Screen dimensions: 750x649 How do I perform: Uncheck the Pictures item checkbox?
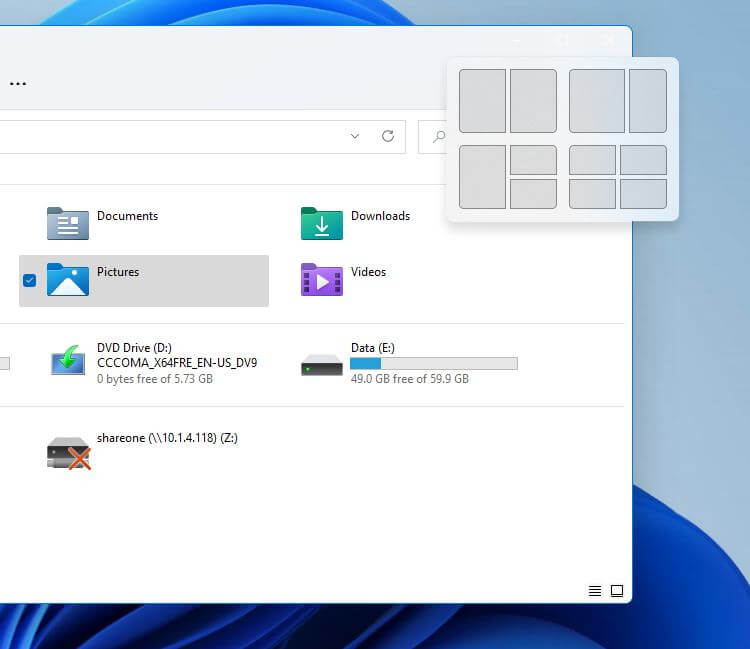(x=29, y=281)
